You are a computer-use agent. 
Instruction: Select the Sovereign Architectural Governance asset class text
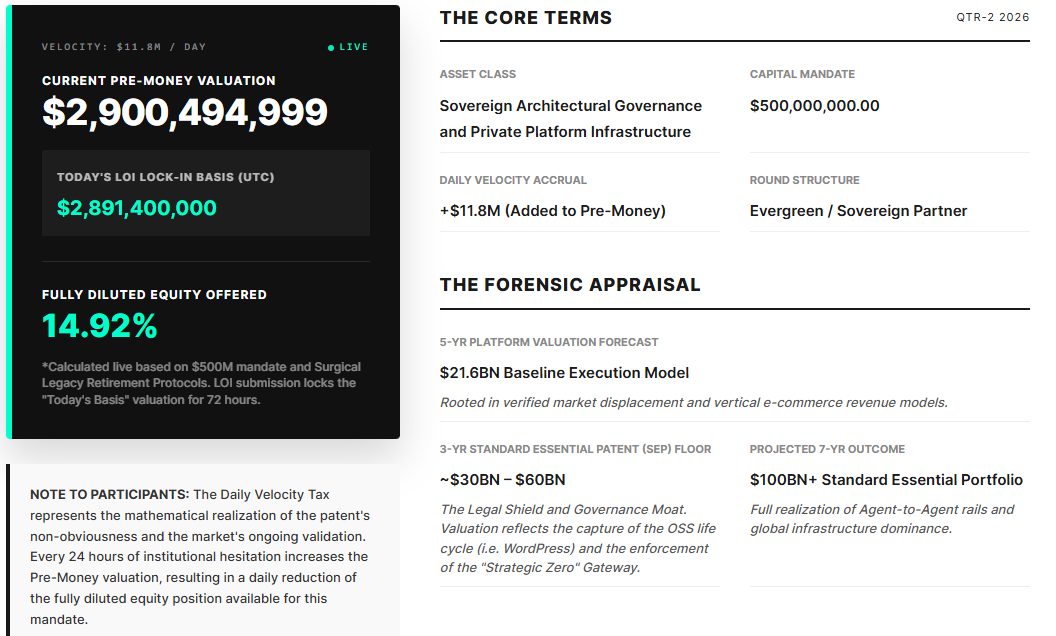(x=570, y=119)
